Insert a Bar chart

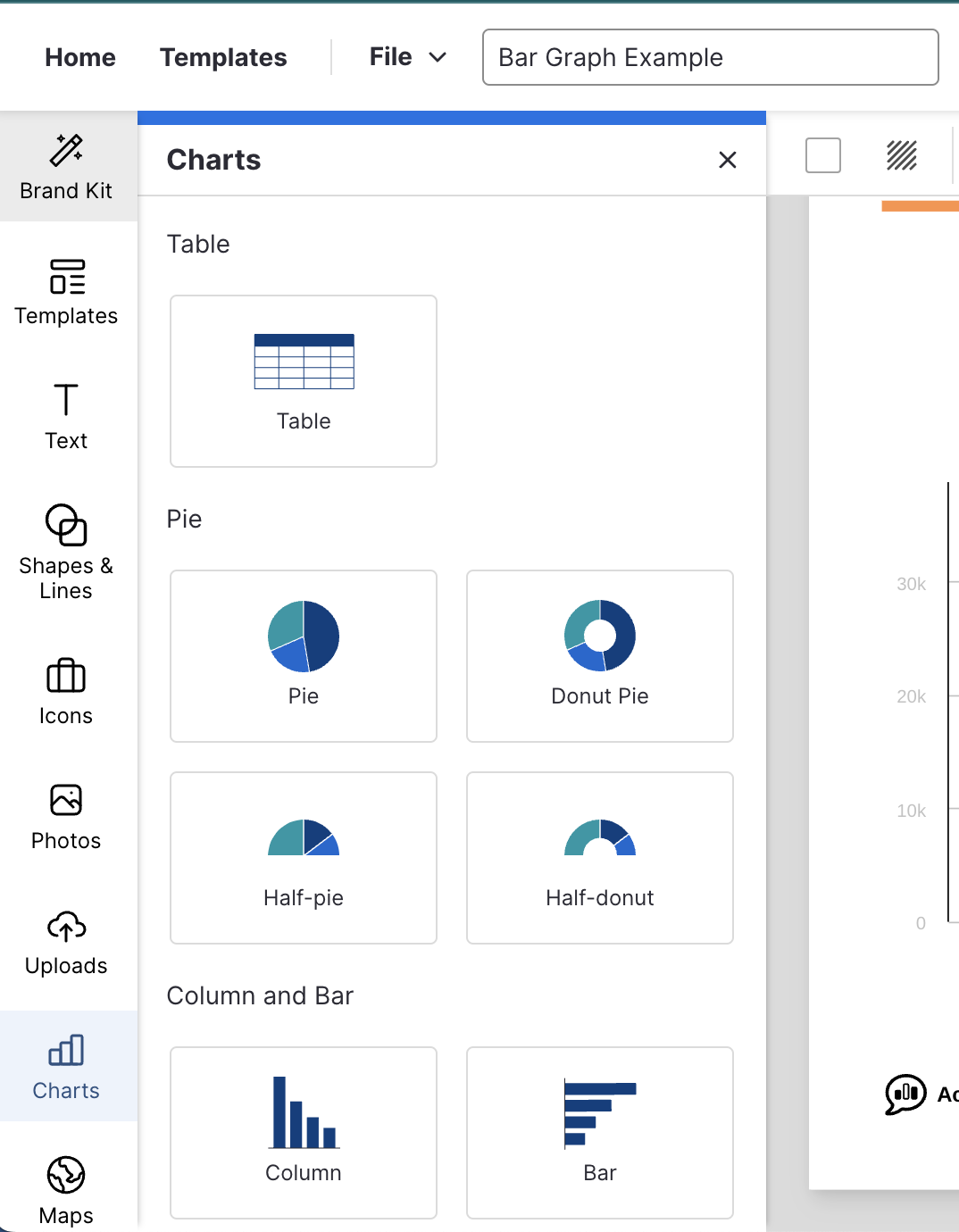click(x=599, y=1132)
